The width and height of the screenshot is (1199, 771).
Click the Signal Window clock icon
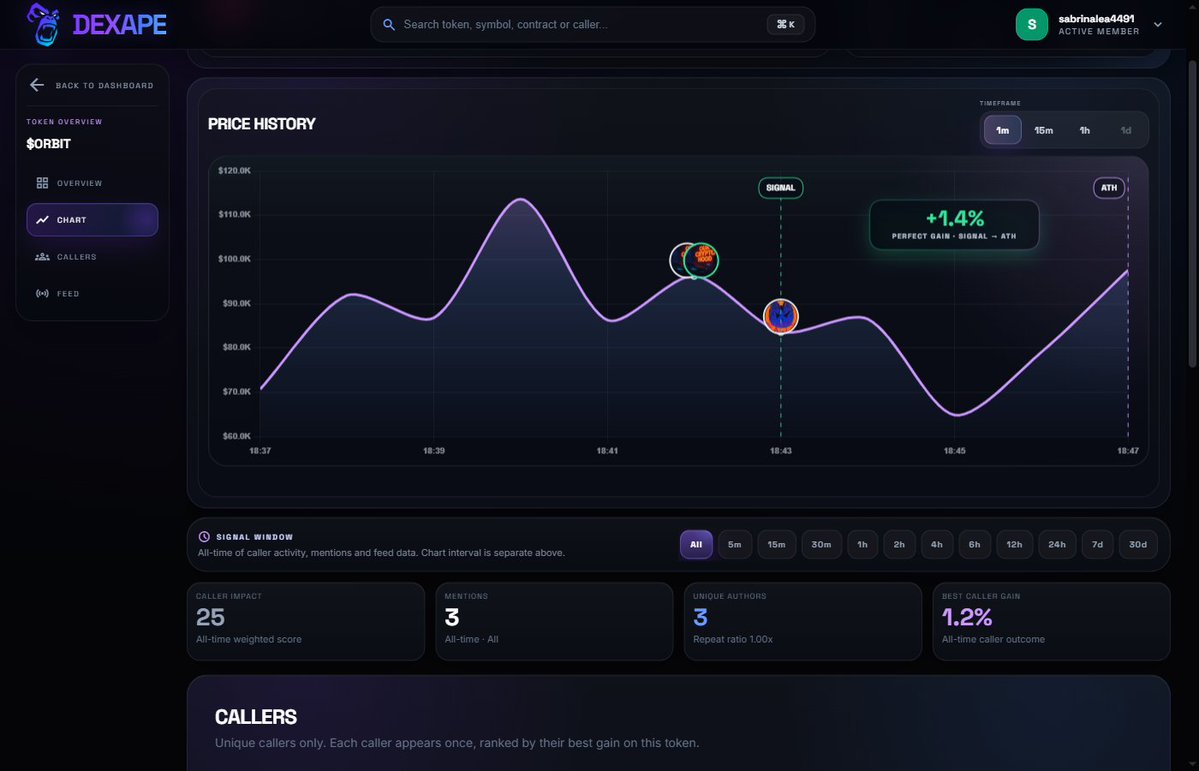pos(204,537)
